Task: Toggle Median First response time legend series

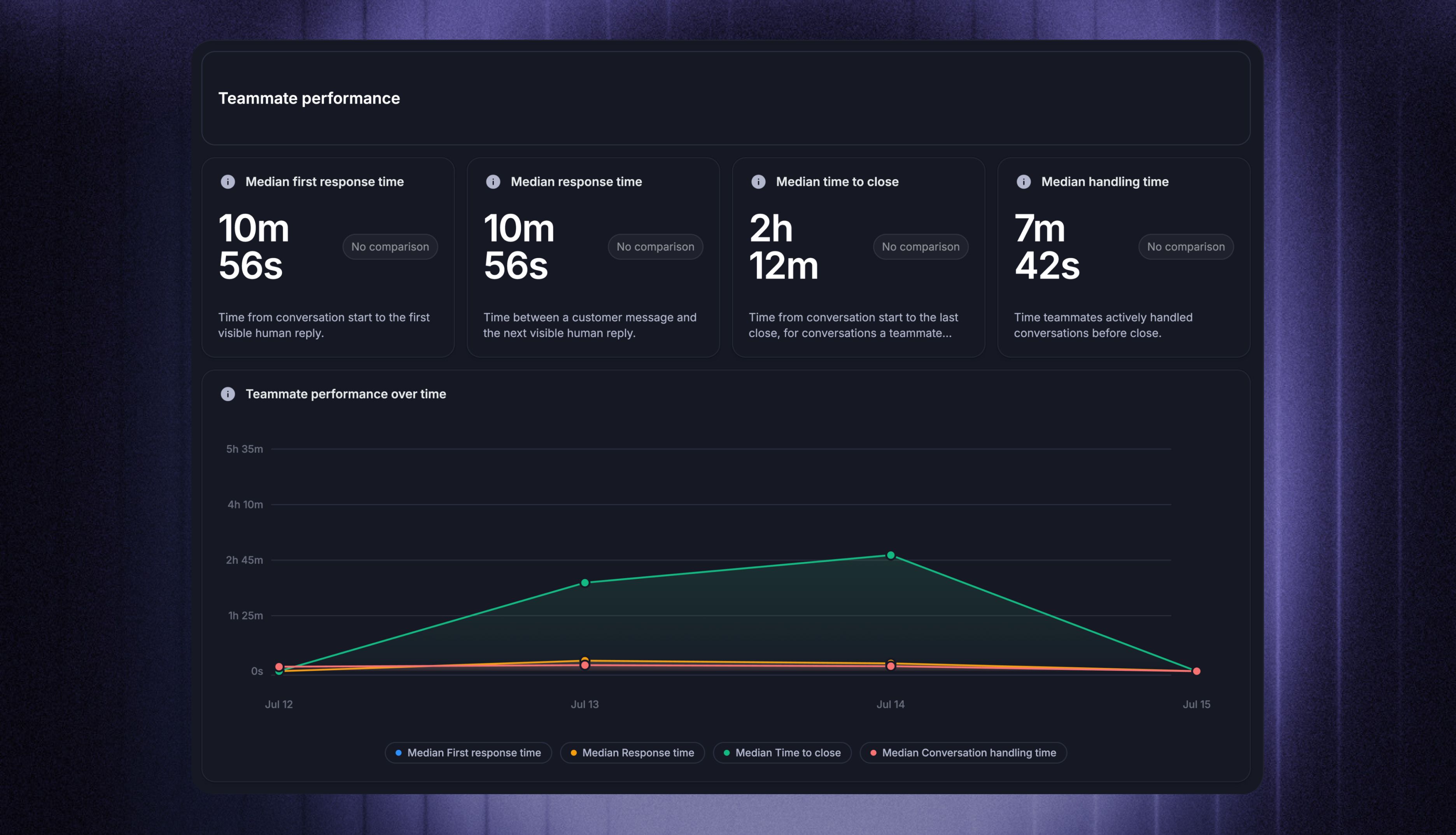Action: point(468,753)
